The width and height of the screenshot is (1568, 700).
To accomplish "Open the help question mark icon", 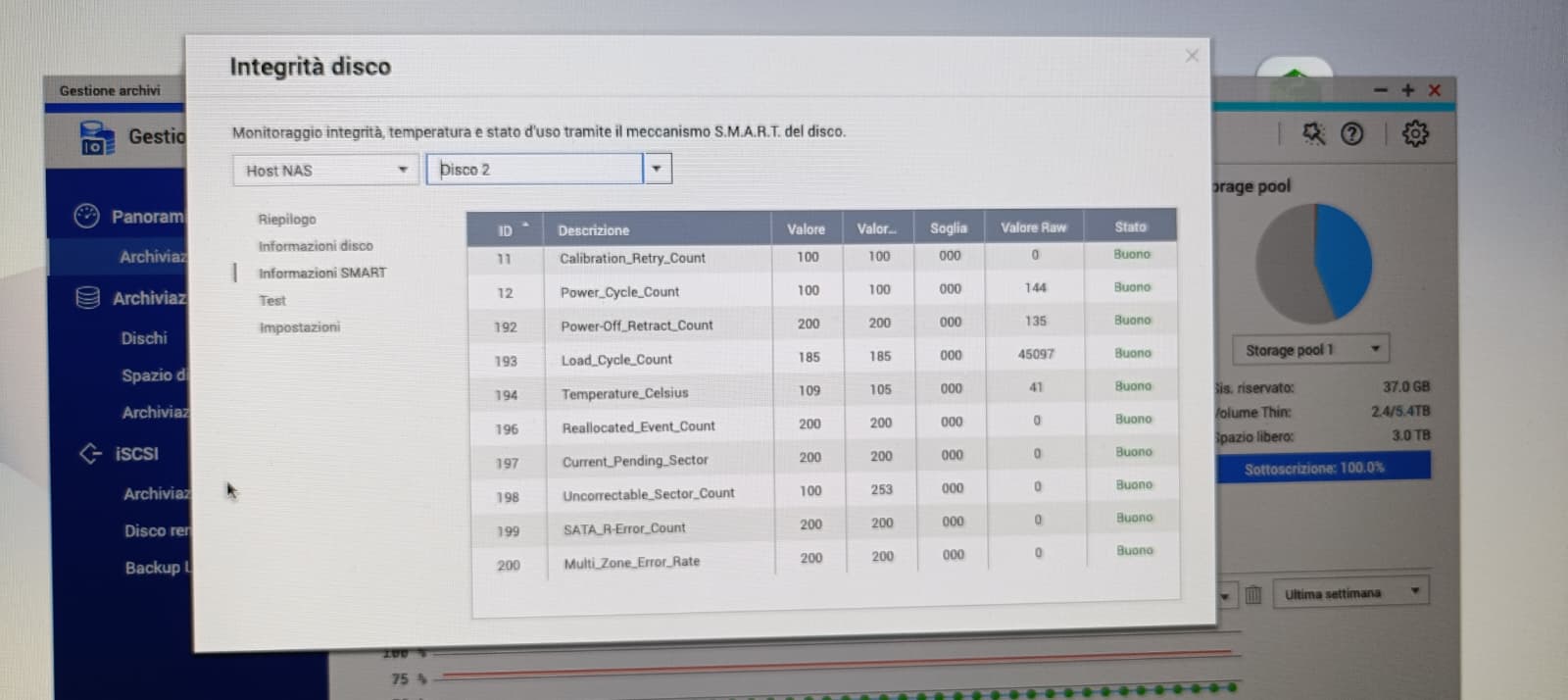I will tap(1351, 134).
